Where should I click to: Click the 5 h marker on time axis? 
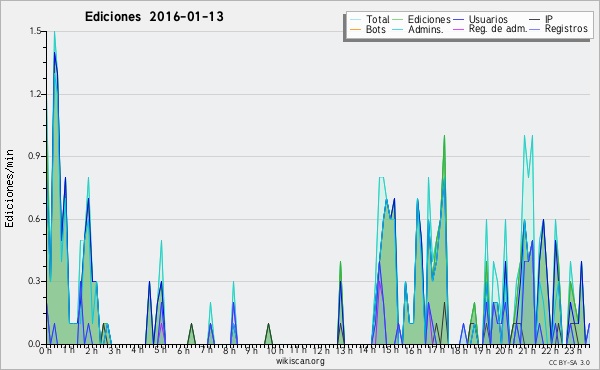[x=160, y=350]
